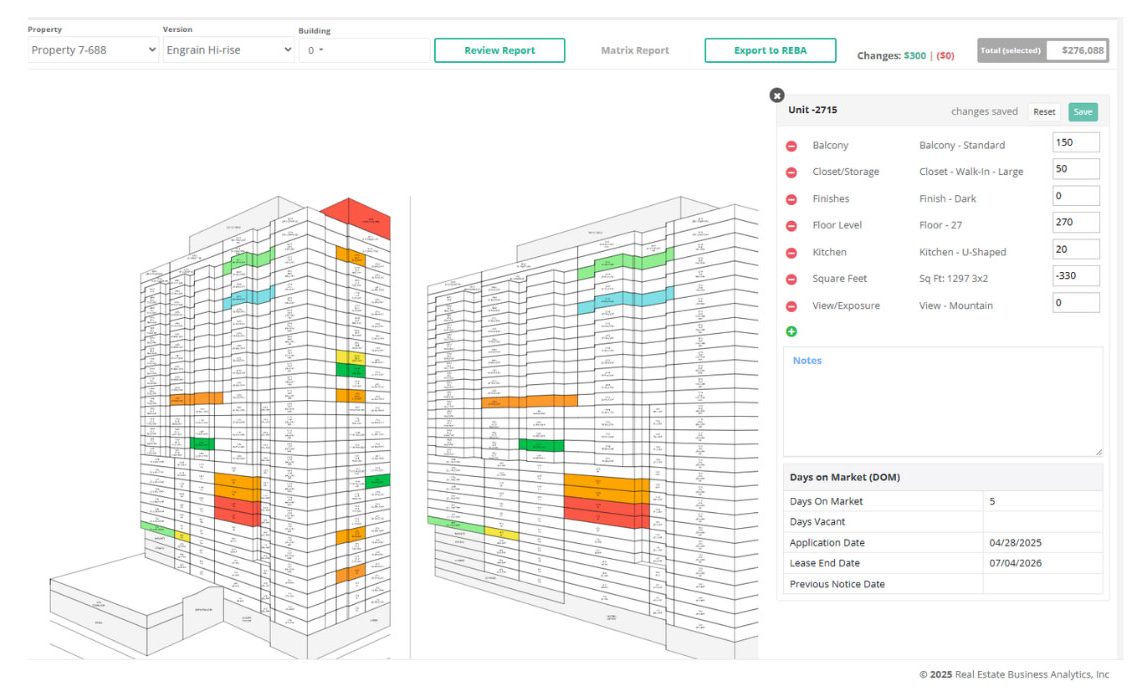Click the Unit -2715 title
The image size is (1138, 700).
click(x=812, y=110)
